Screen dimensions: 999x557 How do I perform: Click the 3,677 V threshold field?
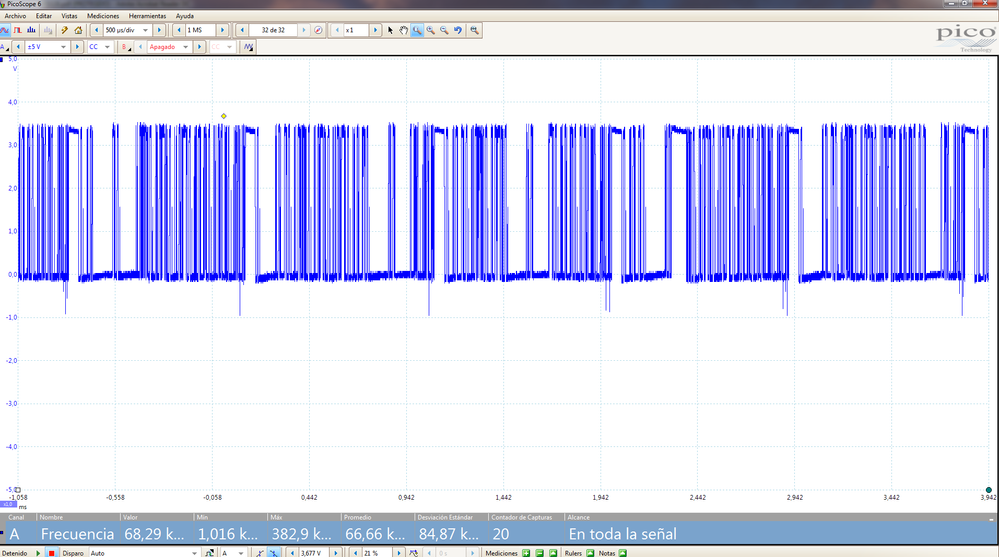pyautogui.click(x=313, y=553)
